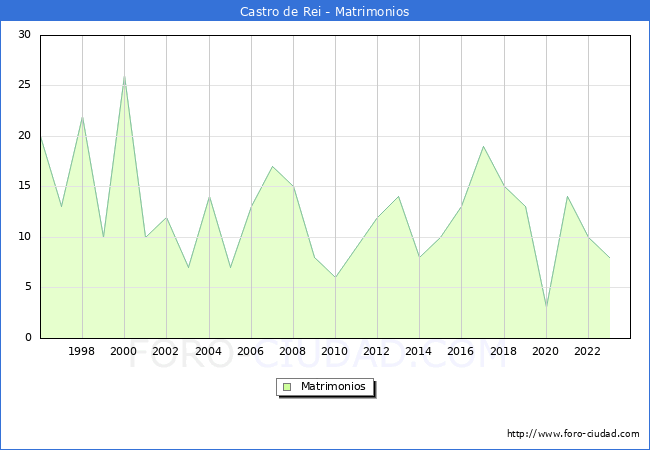Click the 2002 x-axis label

coord(165,351)
